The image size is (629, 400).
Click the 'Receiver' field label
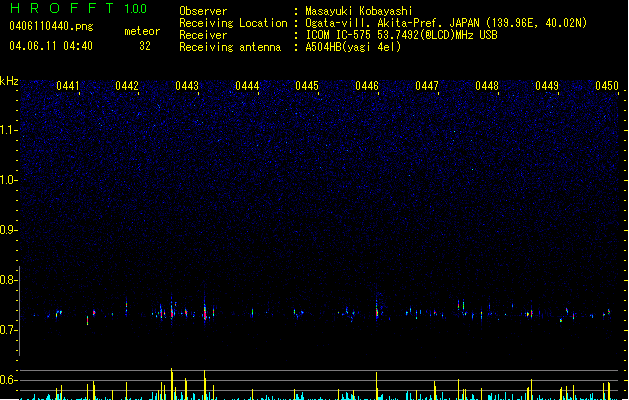203,35
